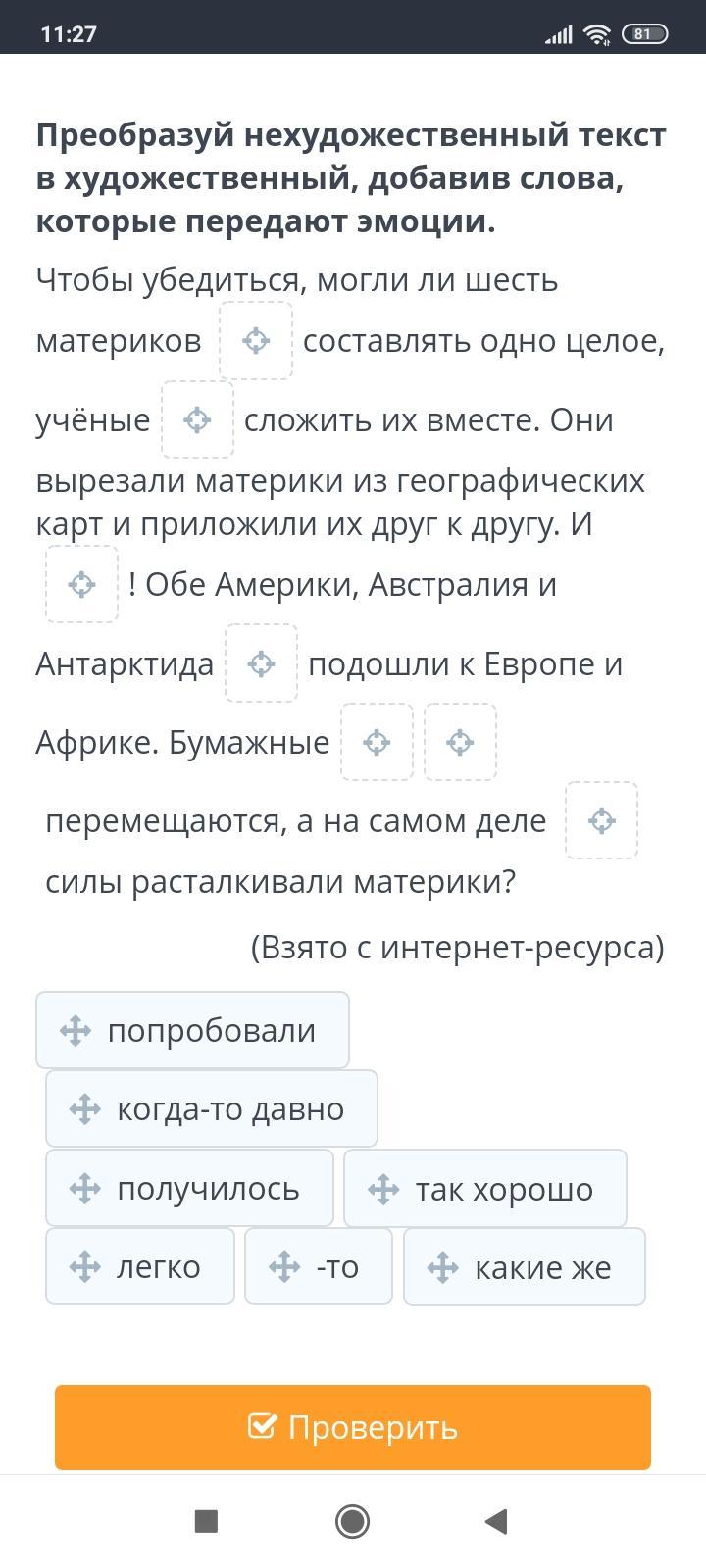
Task: Select the word chip 'когда-то давно'
Action: tap(211, 1108)
